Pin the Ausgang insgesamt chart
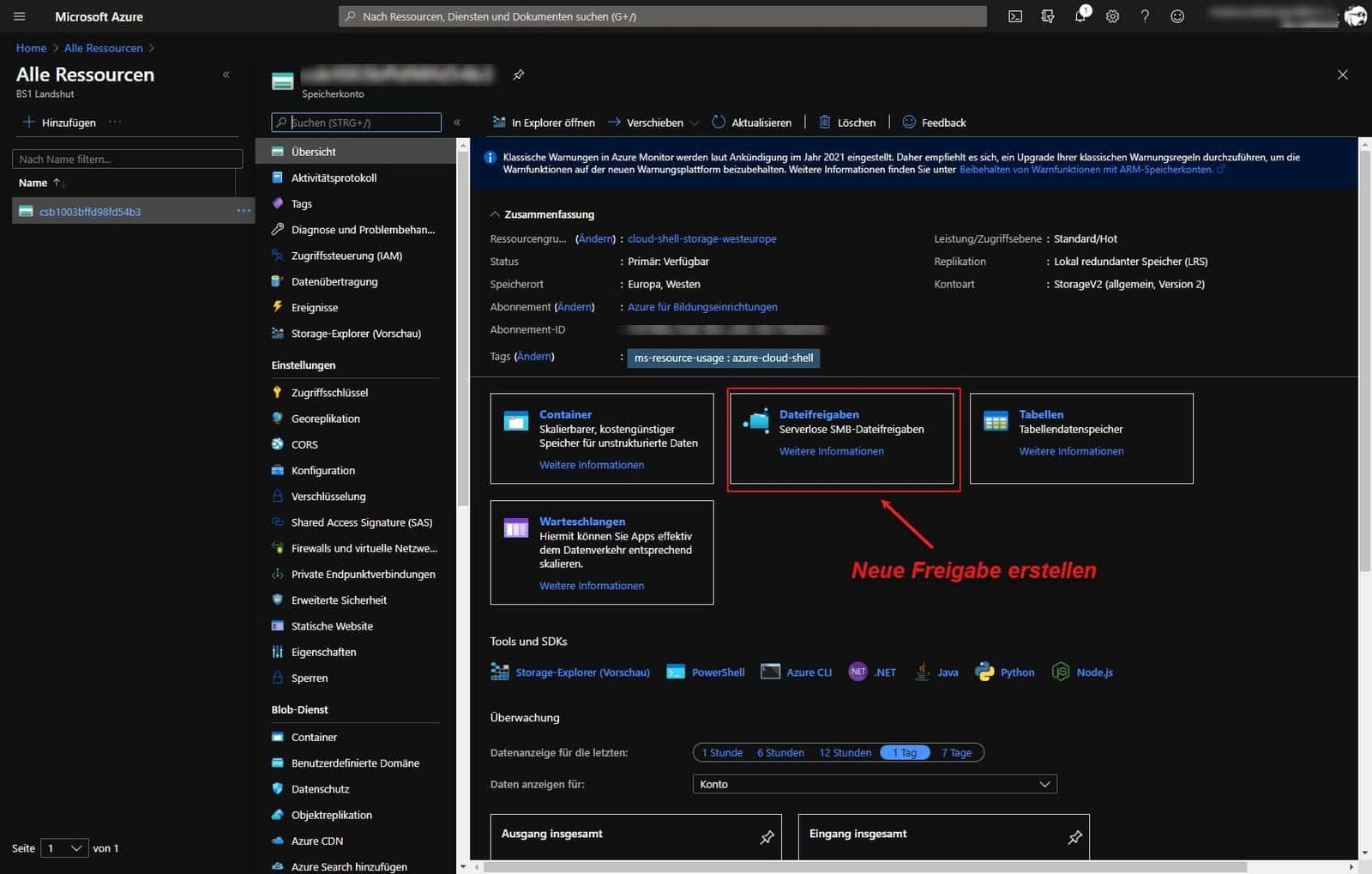This screenshot has width=1372, height=874. pyautogui.click(x=767, y=838)
